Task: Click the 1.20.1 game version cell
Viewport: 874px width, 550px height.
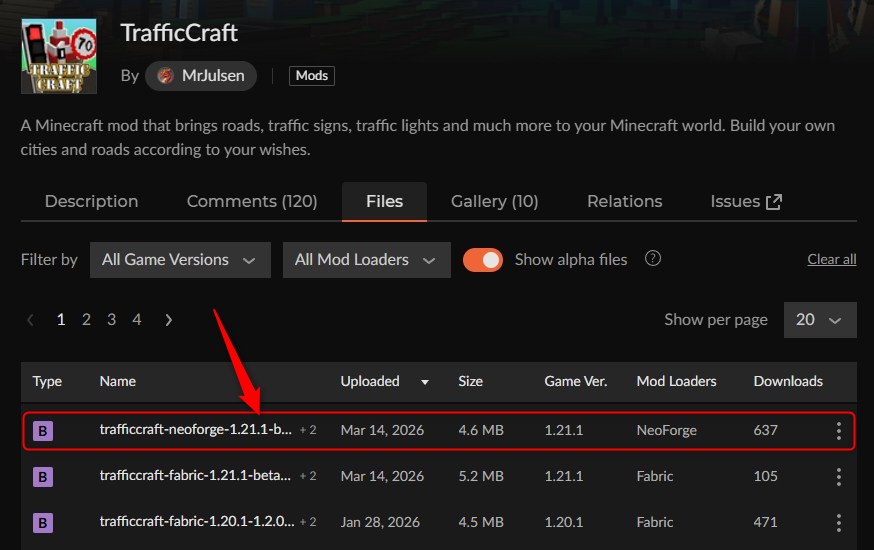Action: click(564, 522)
